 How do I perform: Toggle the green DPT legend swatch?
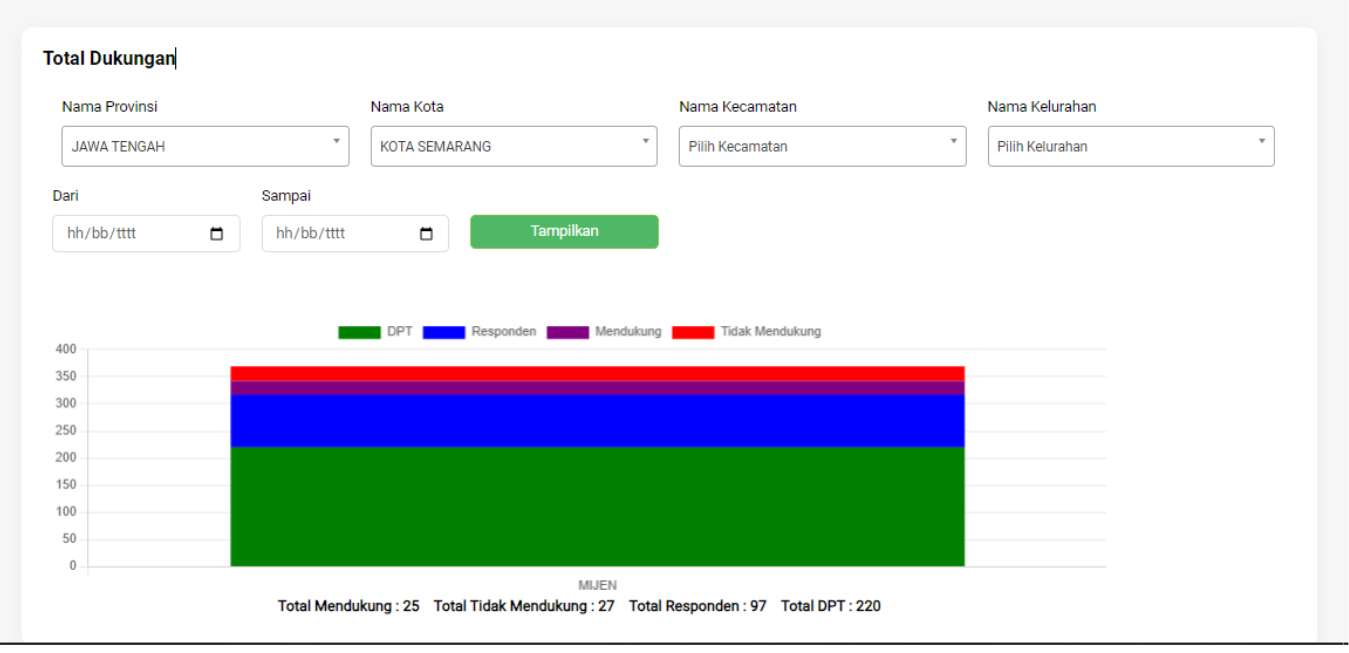[359, 332]
